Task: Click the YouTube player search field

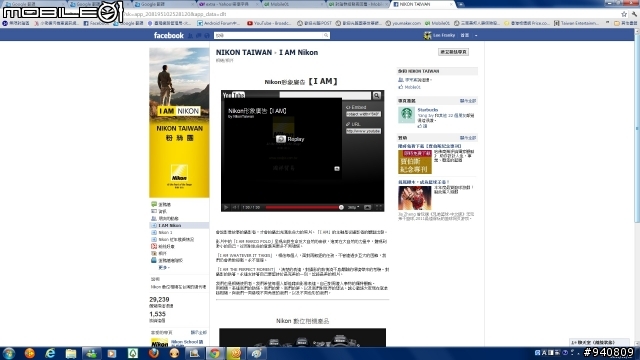Action: [x=325, y=95]
